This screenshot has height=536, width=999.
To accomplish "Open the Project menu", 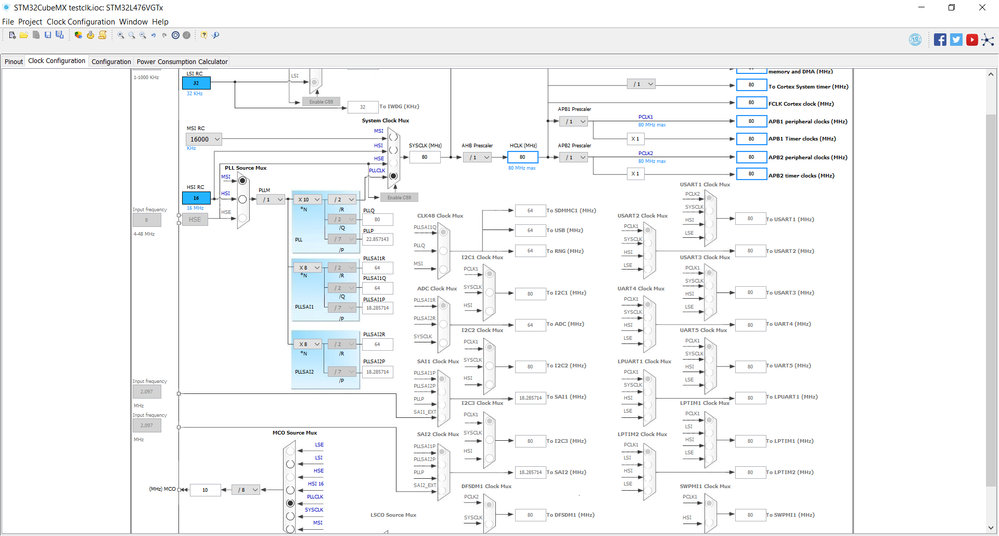I will (30, 22).
